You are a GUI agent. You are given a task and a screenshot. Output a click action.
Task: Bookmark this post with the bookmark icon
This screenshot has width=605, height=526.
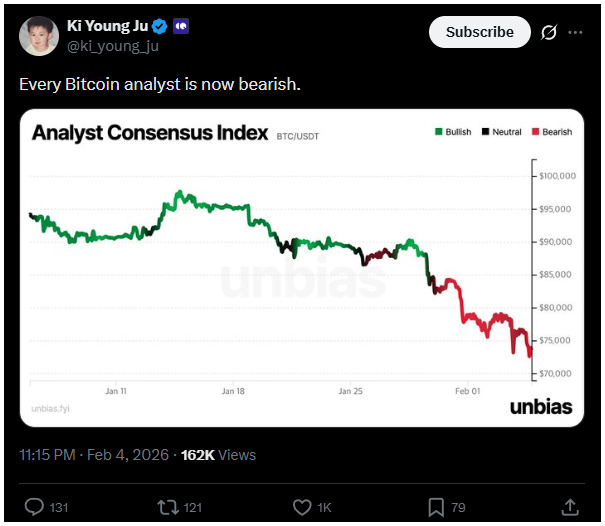click(x=435, y=507)
